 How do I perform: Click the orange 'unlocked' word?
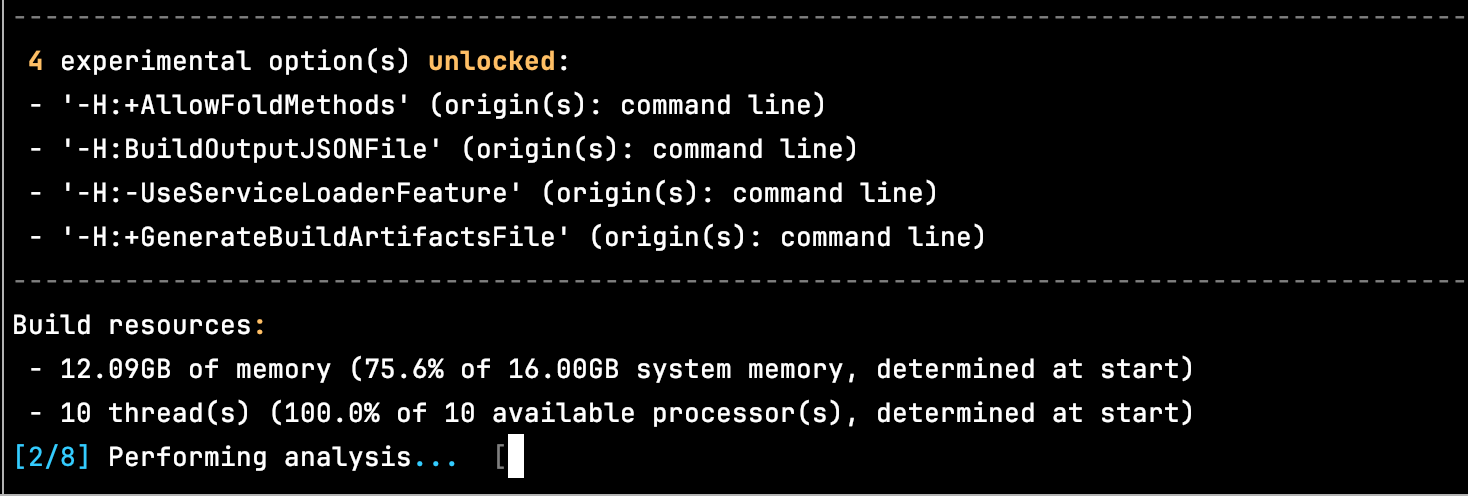pyautogui.click(x=491, y=61)
